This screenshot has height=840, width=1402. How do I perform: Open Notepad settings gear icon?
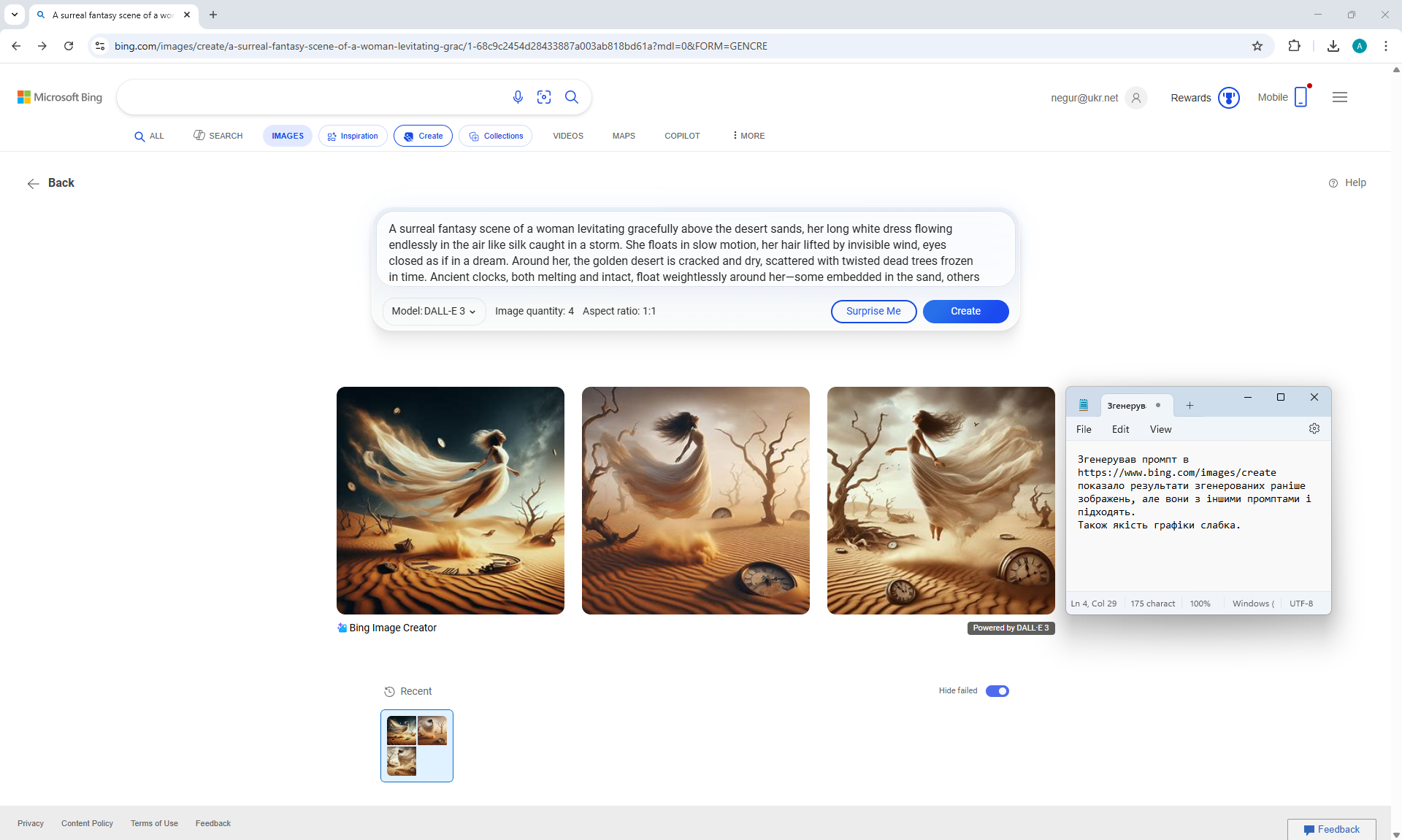click(x=1314, y=429)
